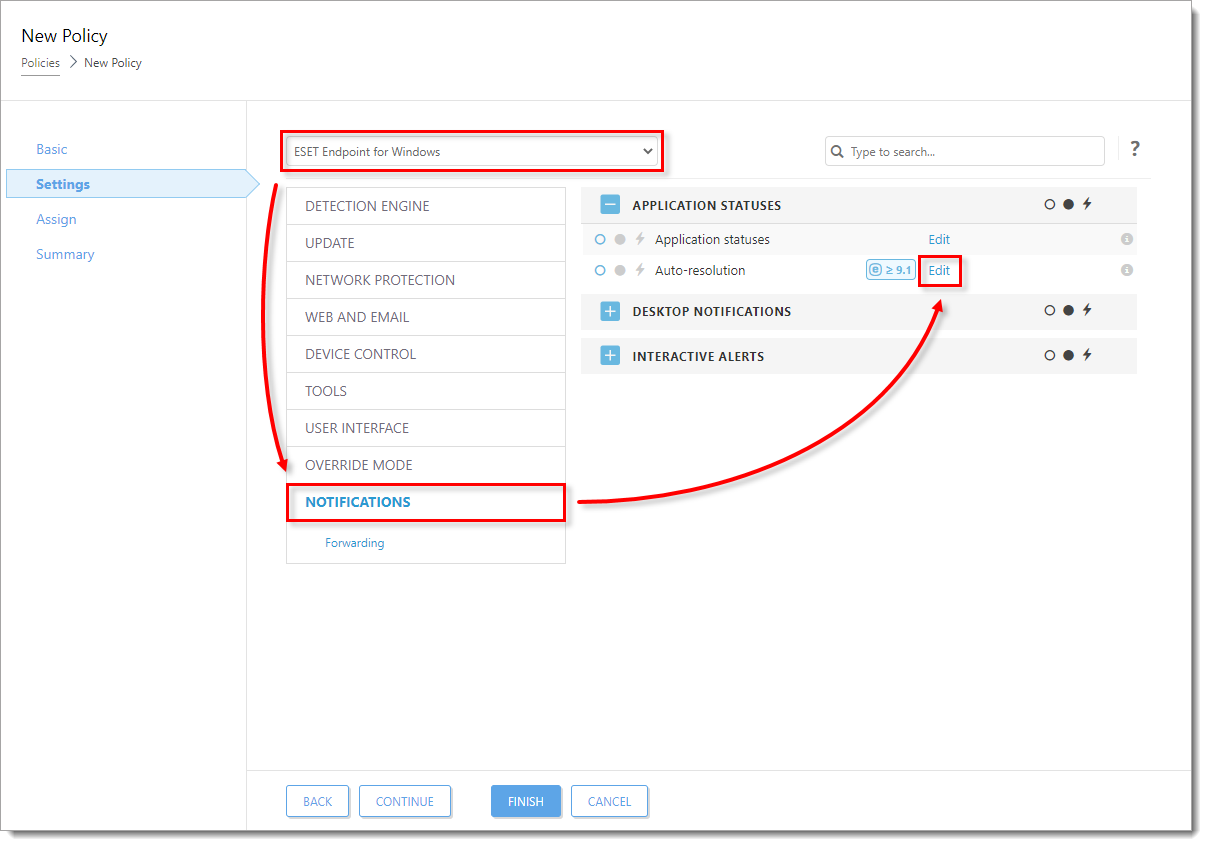Click the Auto-resolution setting label
The width and height of the screenshot is (1207, 846).
pyautogui.click(x=700, y=271)
